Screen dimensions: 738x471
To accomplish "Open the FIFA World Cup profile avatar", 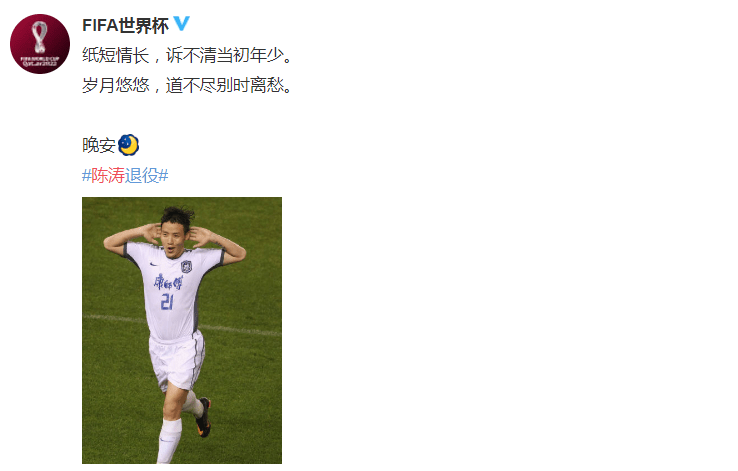I will [x=40, y=44].
